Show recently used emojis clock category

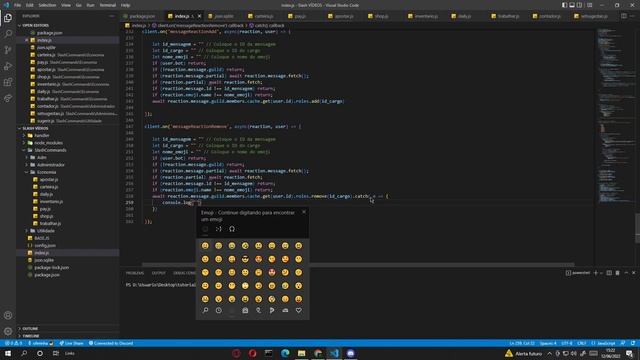pyautogui.click(x=219, y=311)
